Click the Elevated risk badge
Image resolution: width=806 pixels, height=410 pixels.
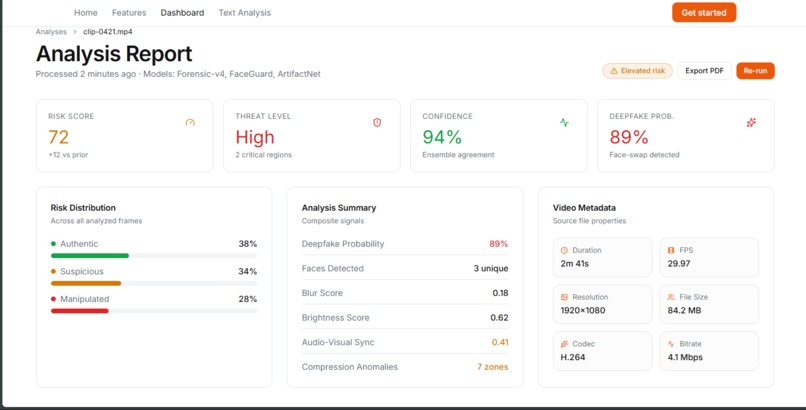pyautogui.click(x=637, y=71)
